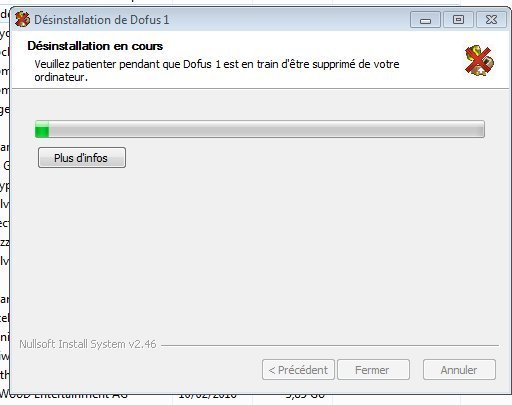The image size is (512, 405).
Task: Show details with Plus d'infos button
Action: [x=82, y=157]
